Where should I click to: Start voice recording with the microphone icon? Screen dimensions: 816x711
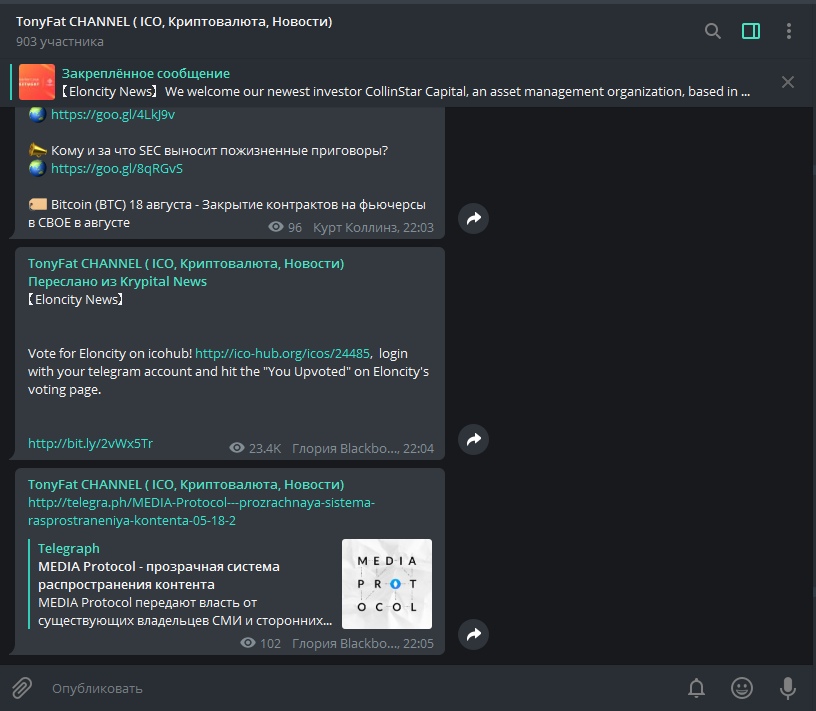point(787,688)
